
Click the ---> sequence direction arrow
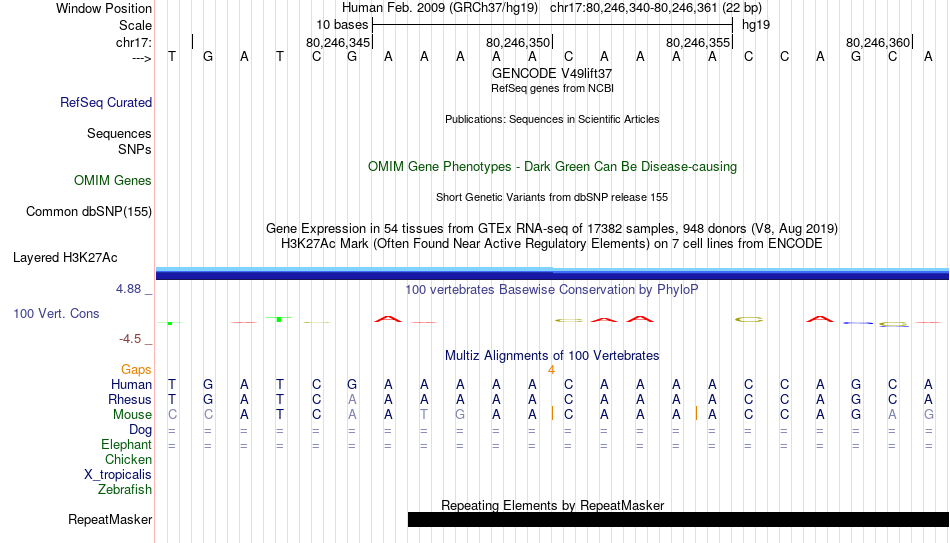point(141,58)
